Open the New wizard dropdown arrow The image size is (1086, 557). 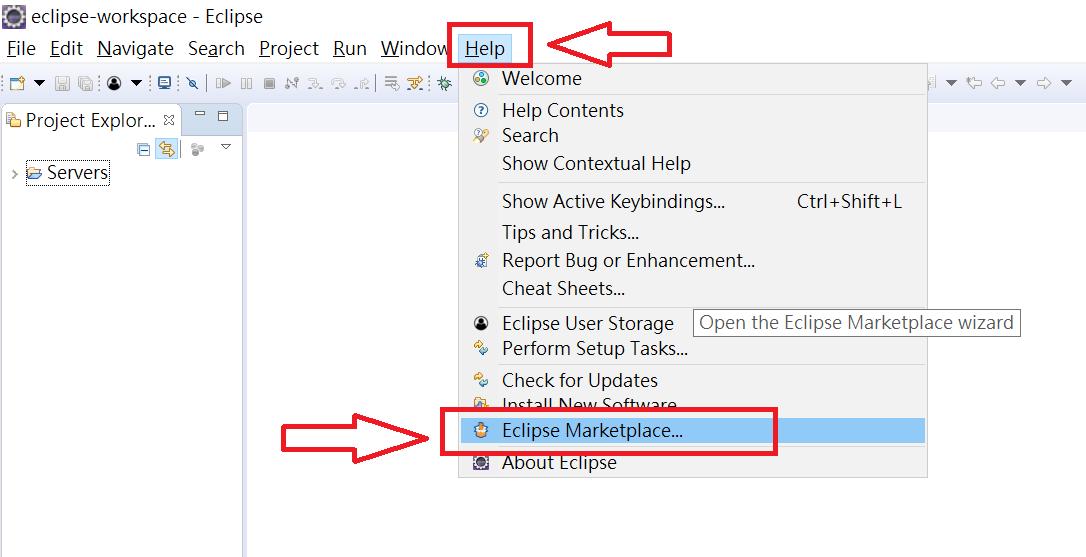point(39,84)
